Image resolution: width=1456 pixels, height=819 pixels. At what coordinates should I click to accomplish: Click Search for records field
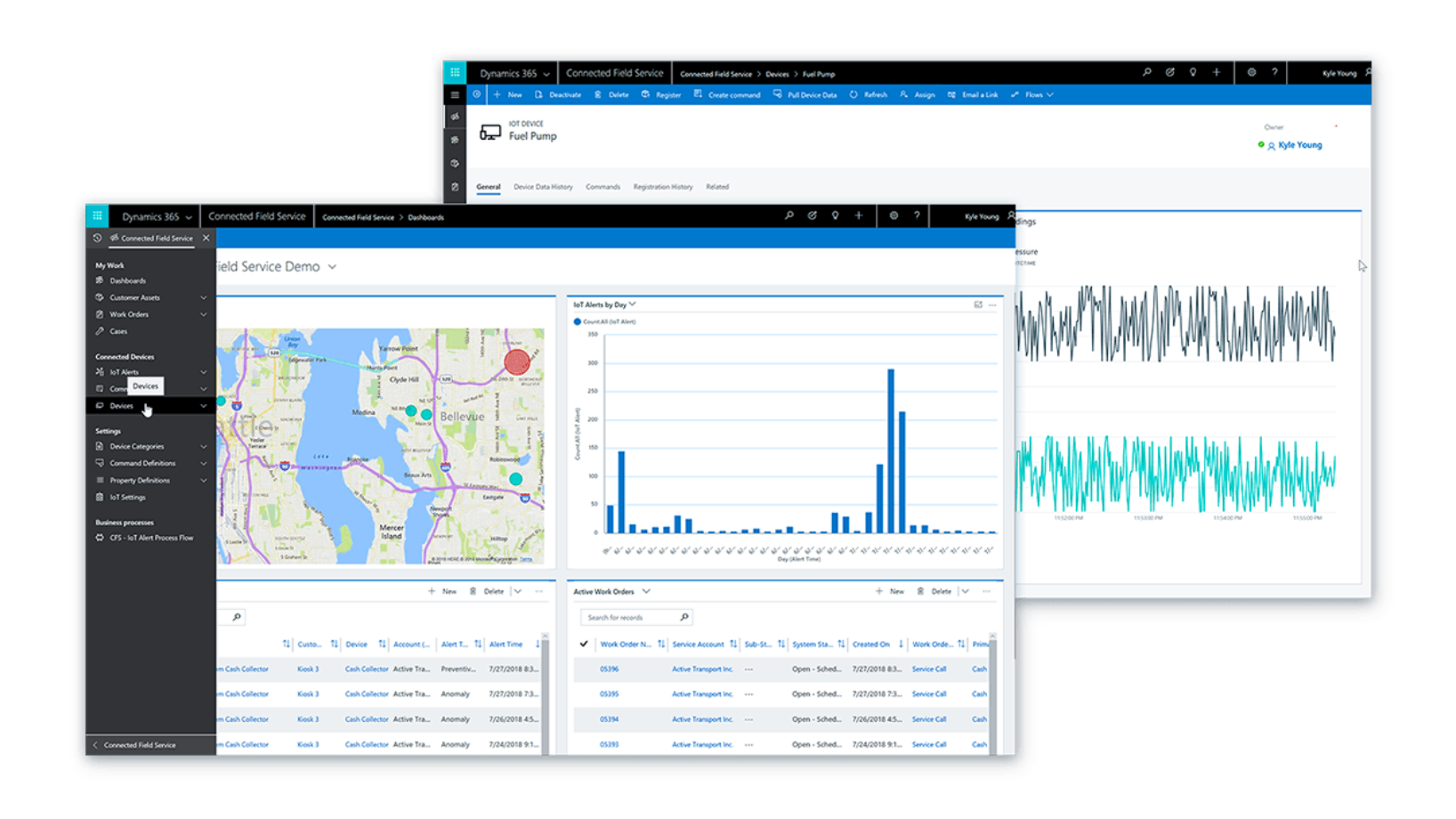click(x=635, y=617)
